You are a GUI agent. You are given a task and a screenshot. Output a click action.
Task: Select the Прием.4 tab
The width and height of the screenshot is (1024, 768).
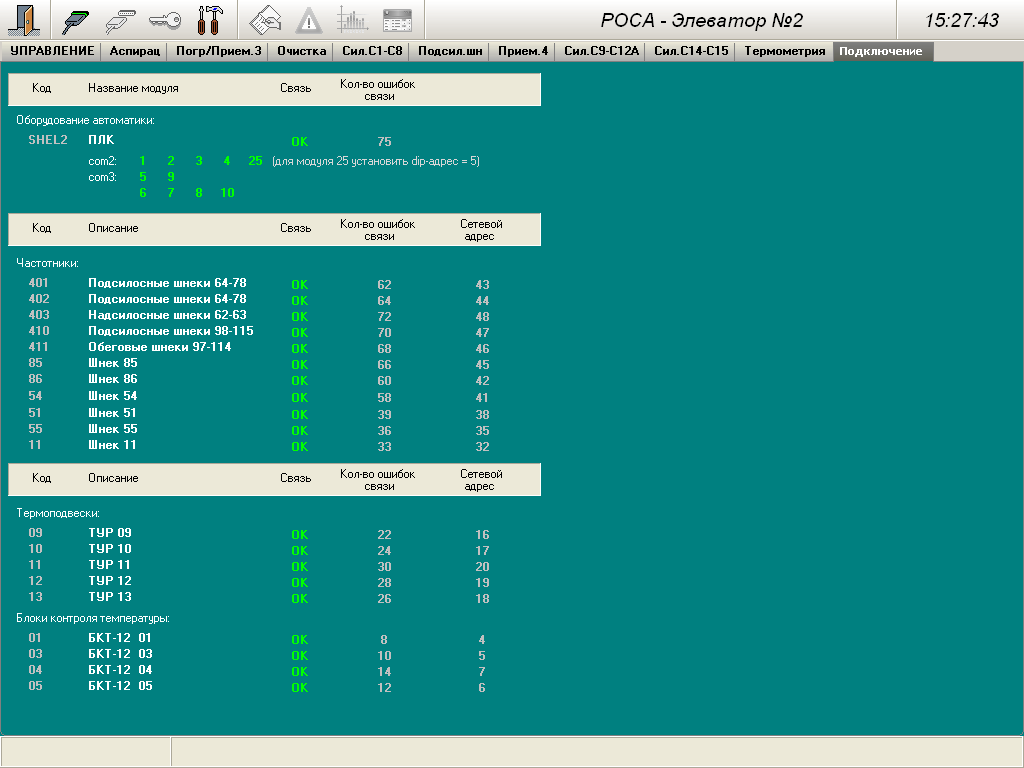[523, 51]
